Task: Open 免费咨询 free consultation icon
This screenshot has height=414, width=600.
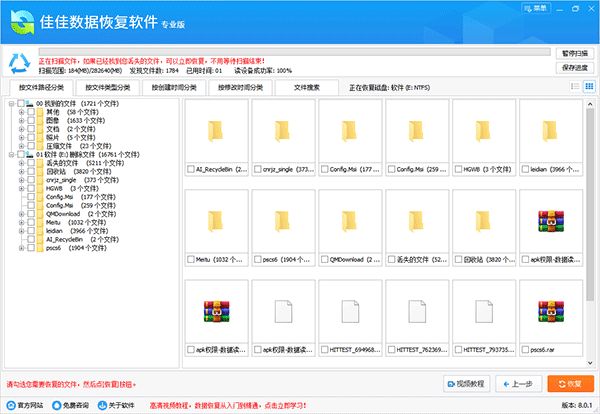Action: [57, 405]
